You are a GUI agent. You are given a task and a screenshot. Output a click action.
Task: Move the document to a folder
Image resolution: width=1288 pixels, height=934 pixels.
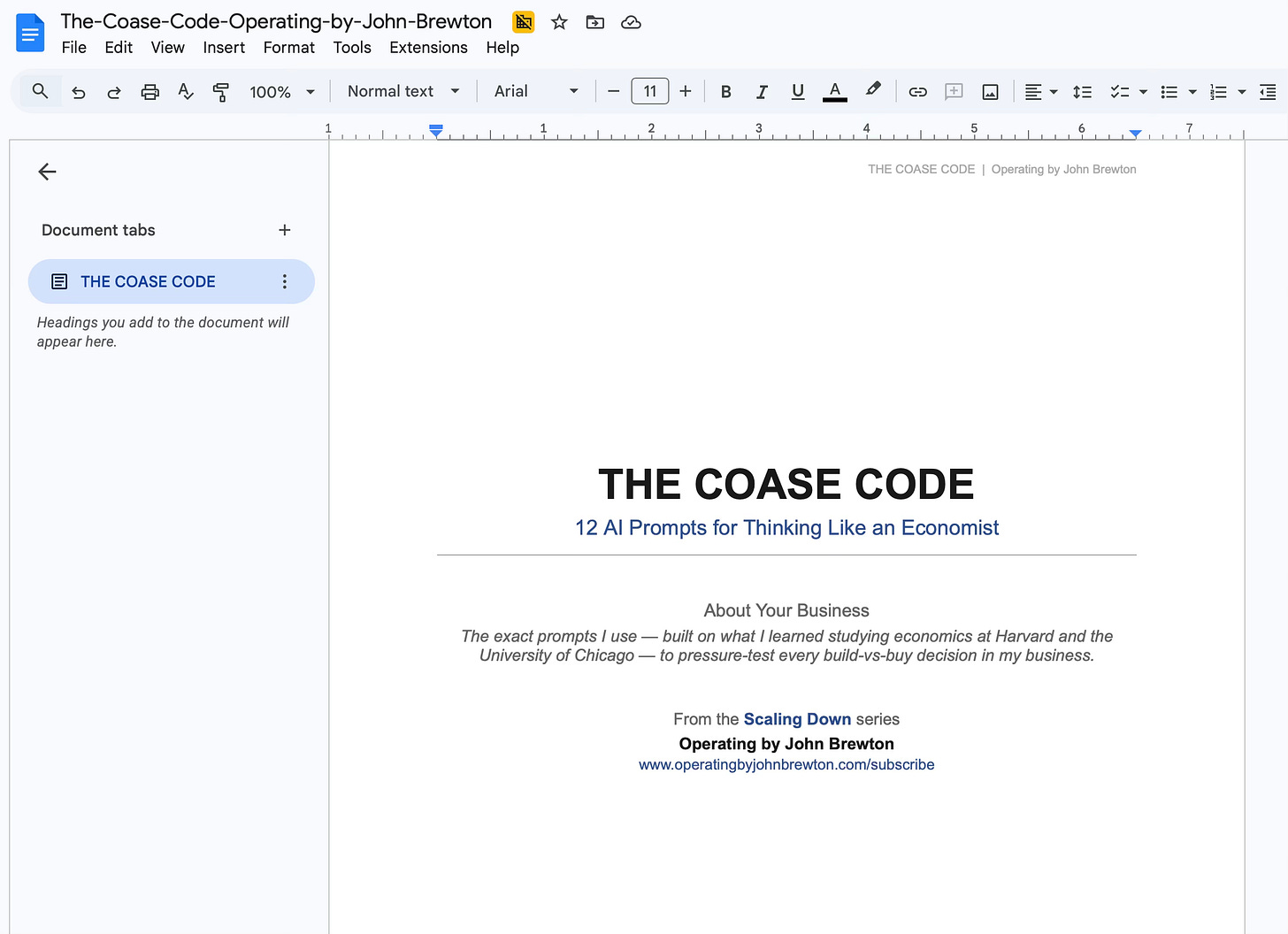pyautogui.click(x=595, y=22)
